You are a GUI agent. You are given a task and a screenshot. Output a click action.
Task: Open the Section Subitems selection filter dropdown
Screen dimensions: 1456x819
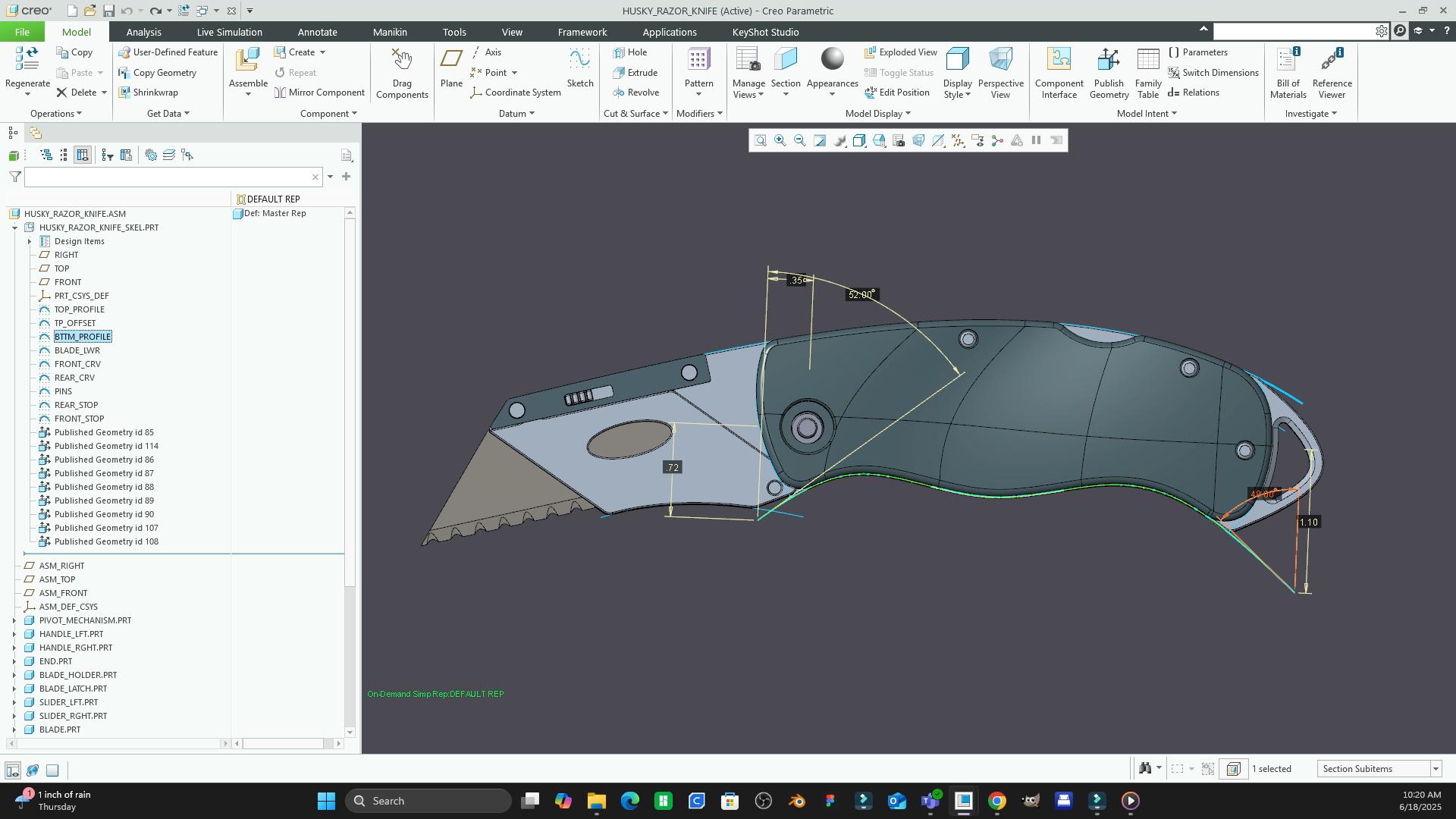tap(1436, 769)
